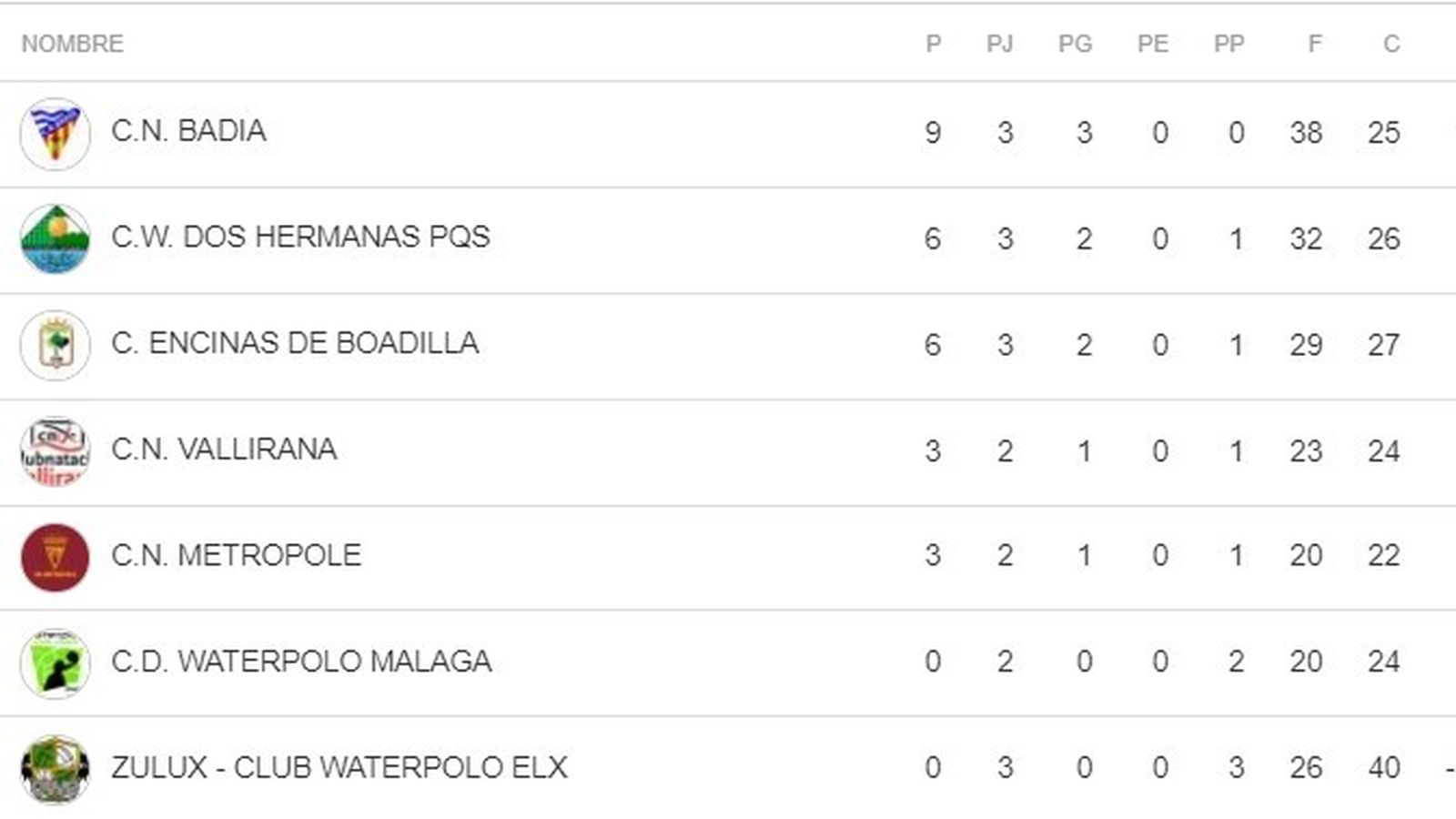1456x819 pixels.
Task: Open the C.N. VALLIRANA team name
Action: (x=224, y=449)
